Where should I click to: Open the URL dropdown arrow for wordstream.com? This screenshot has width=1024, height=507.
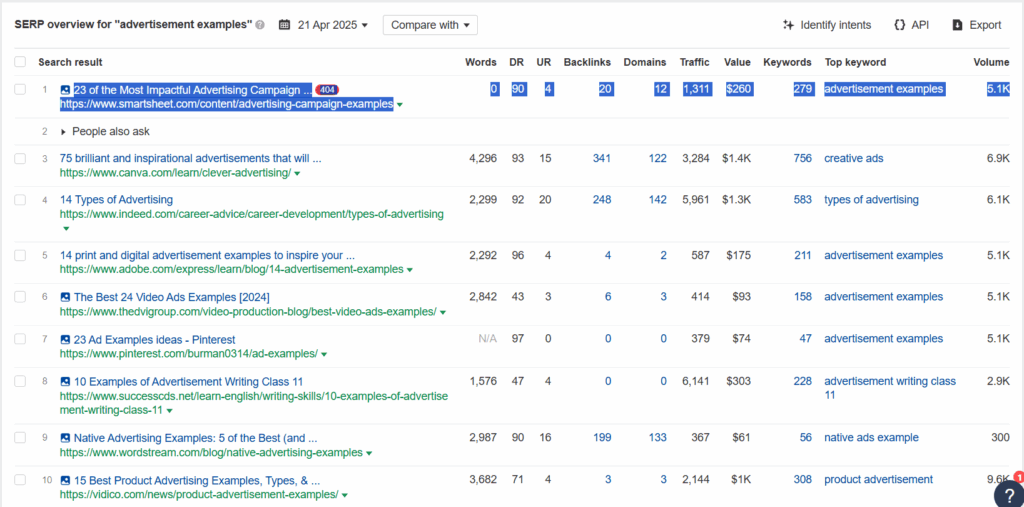369,453
